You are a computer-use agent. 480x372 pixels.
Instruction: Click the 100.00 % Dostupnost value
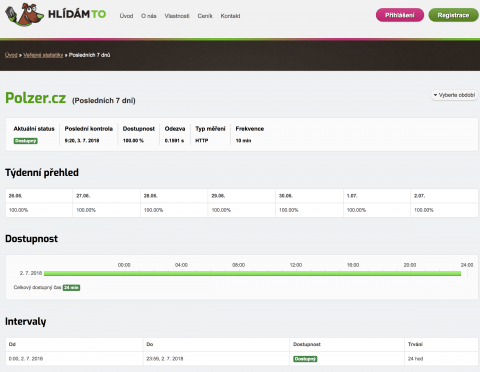pyautogui.click(x=133, y=141)
